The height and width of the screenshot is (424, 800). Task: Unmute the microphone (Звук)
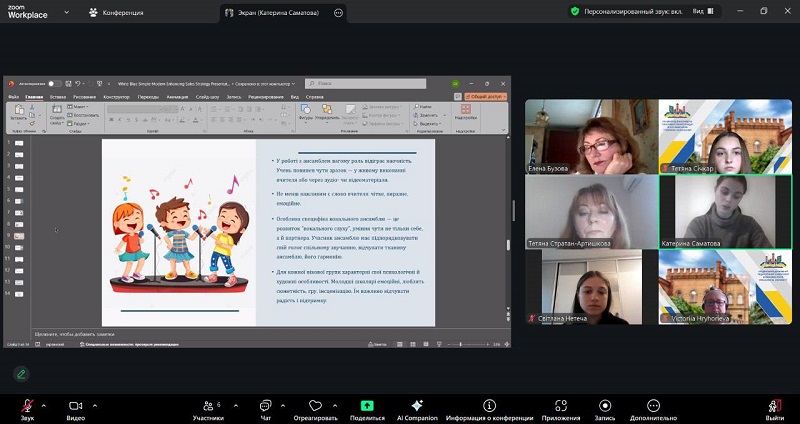pyautogui.click(x=27, y=406)
